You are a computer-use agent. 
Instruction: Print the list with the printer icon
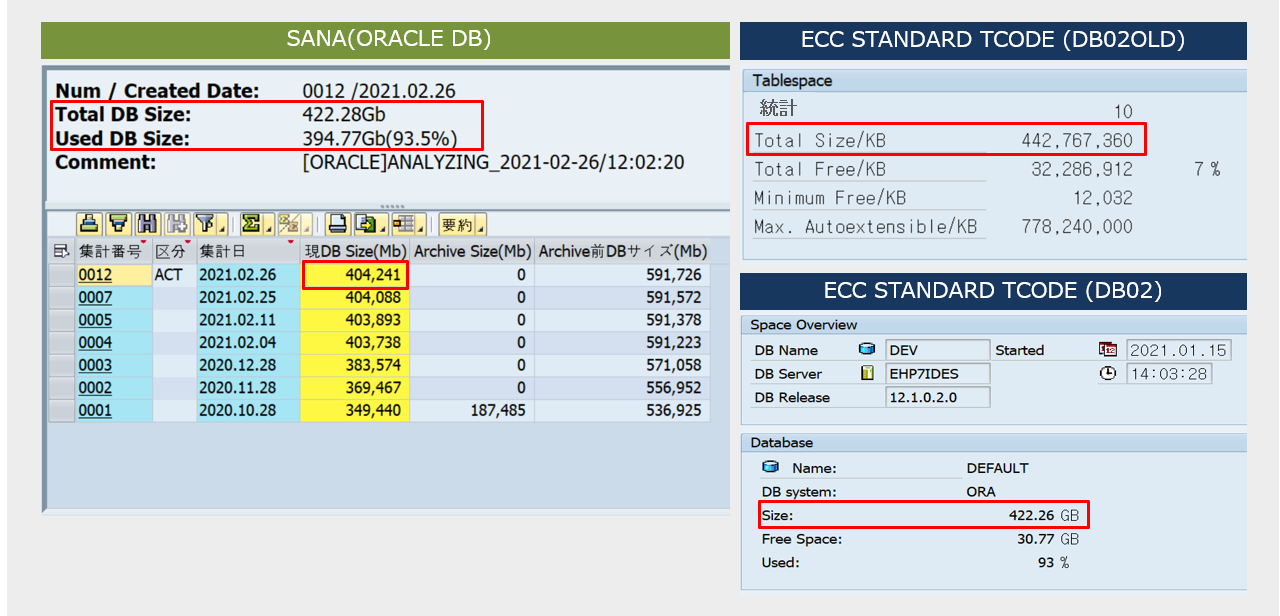click(337, 223)
